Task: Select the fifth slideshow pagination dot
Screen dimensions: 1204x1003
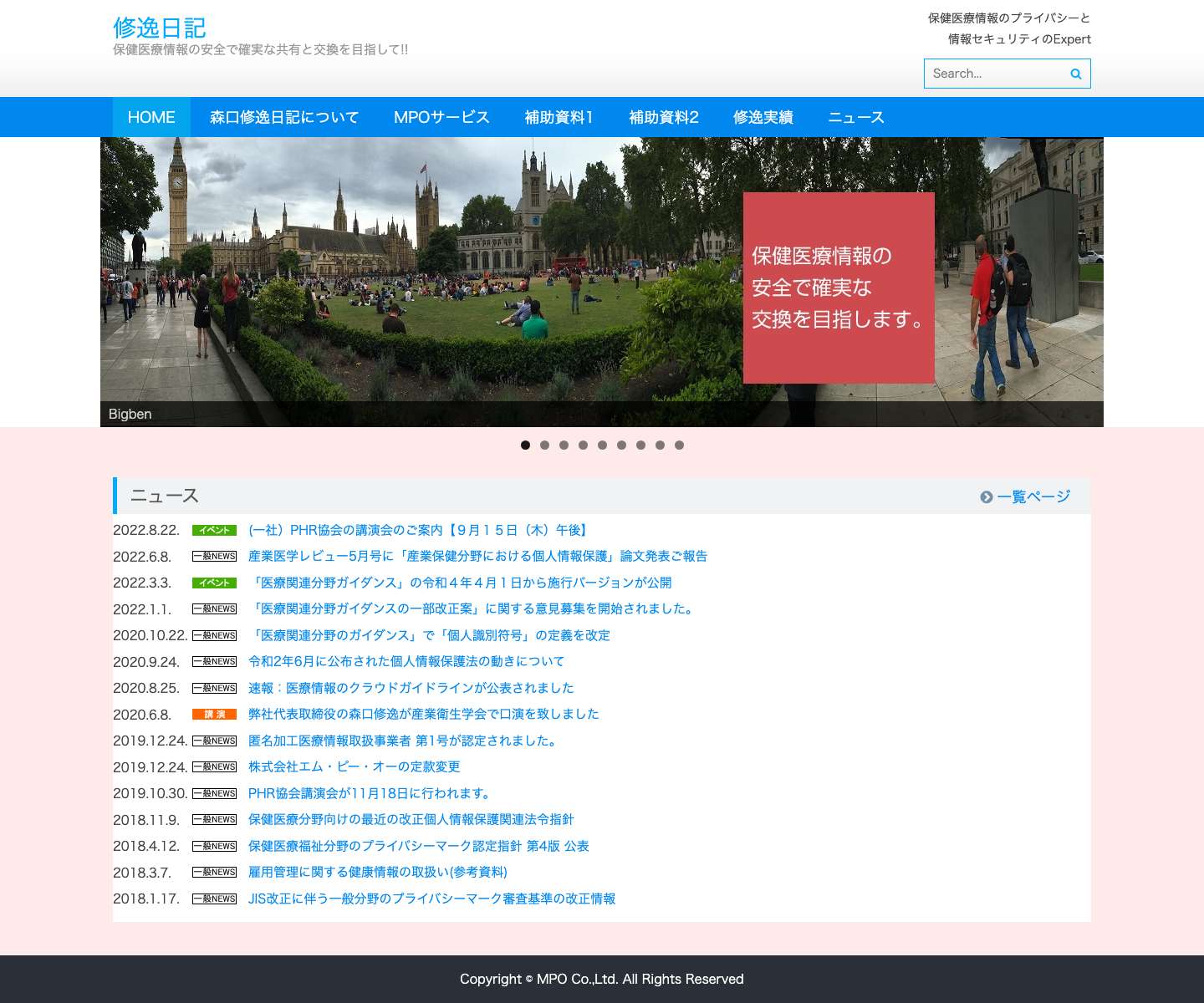Action: 602,445
